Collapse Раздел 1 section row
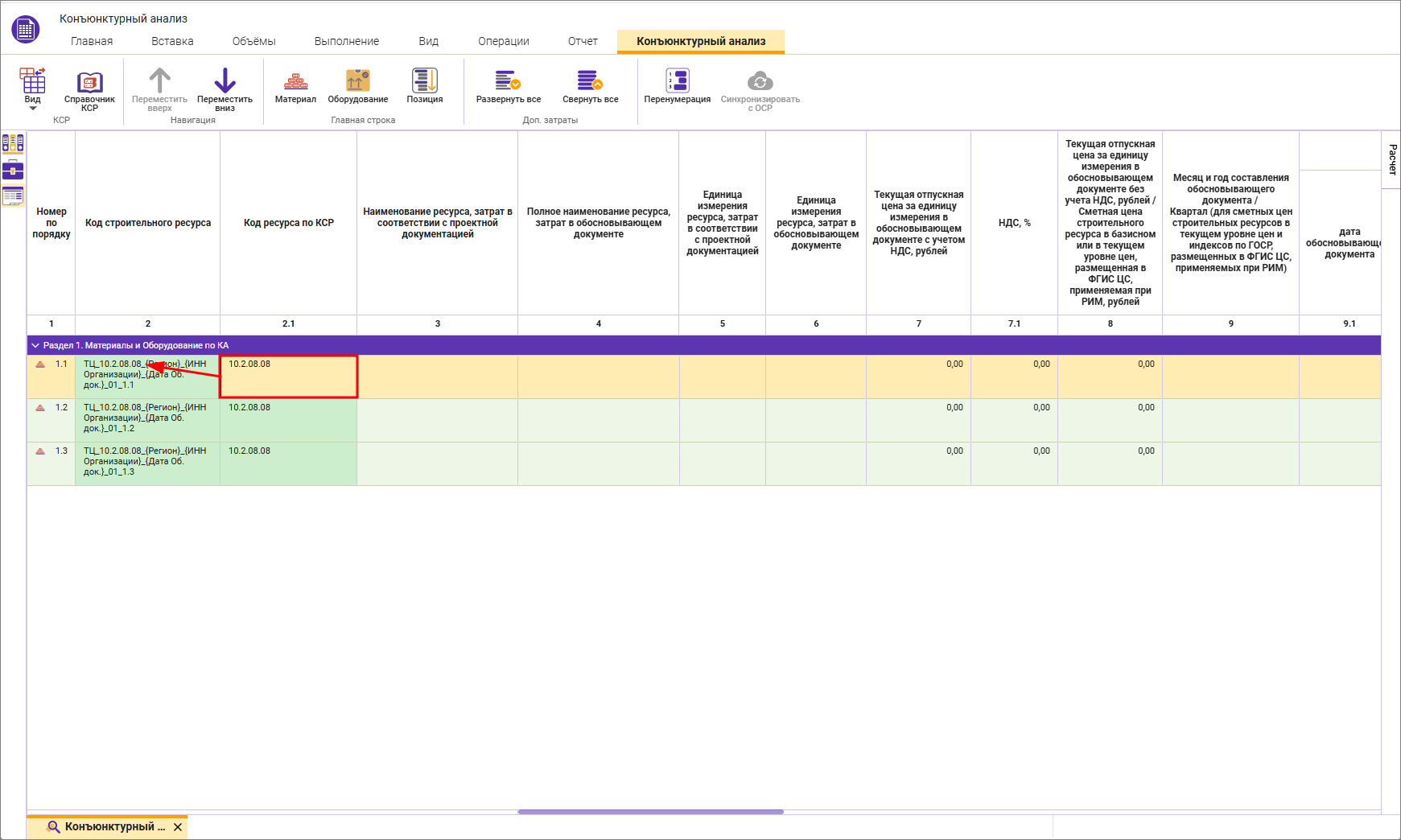 tap(35, 345)
